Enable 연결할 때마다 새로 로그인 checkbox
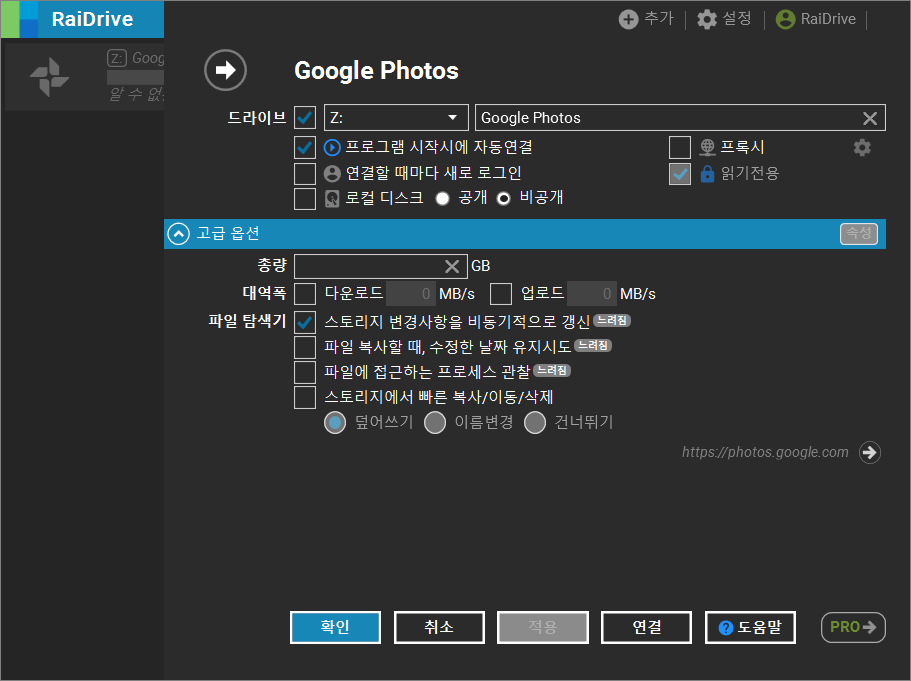Viewport: 911px width, 681px height. [305, 173]
